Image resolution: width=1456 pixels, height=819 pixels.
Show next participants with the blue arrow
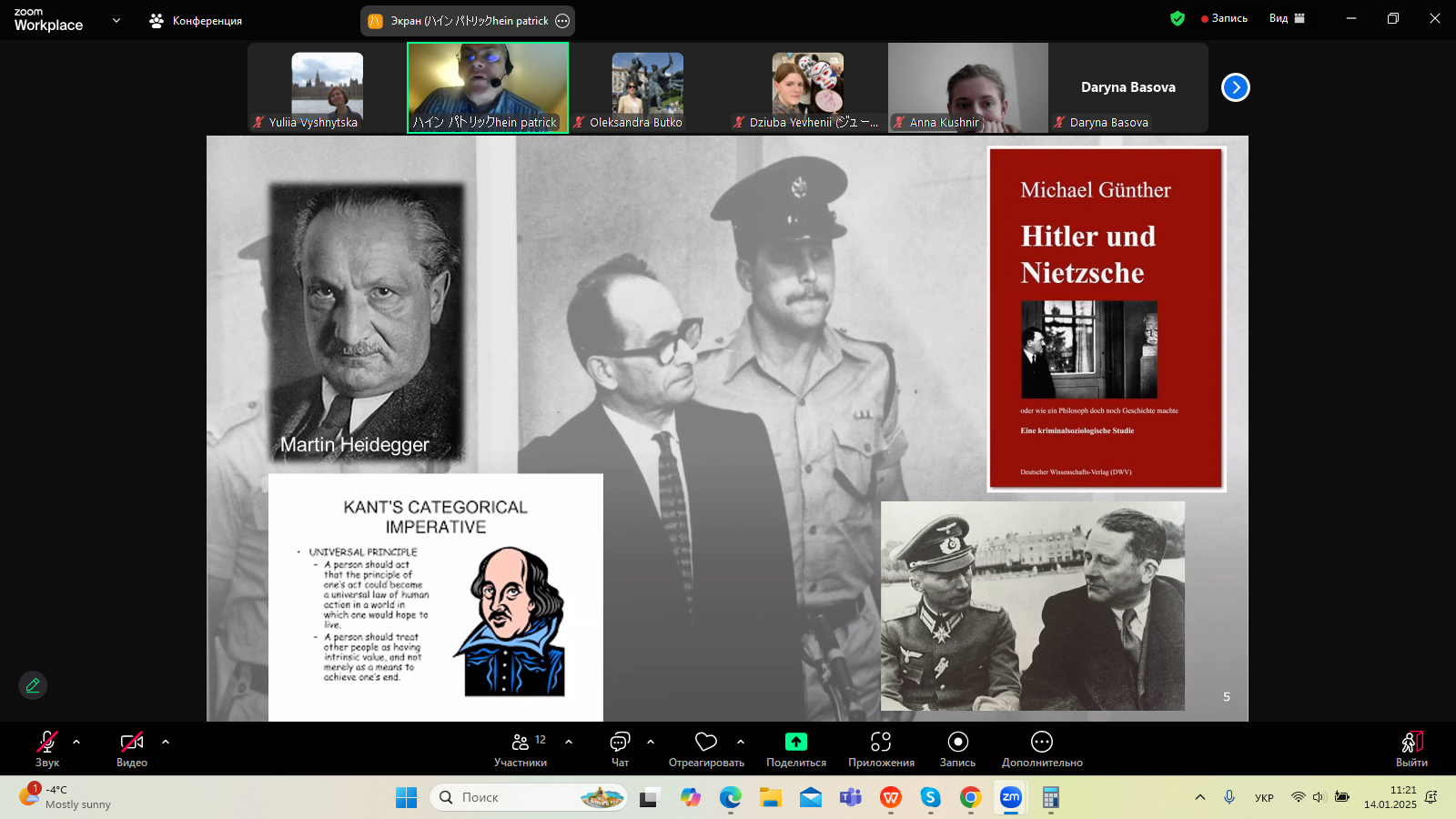pyautogui.click(x=1235, y=87)
